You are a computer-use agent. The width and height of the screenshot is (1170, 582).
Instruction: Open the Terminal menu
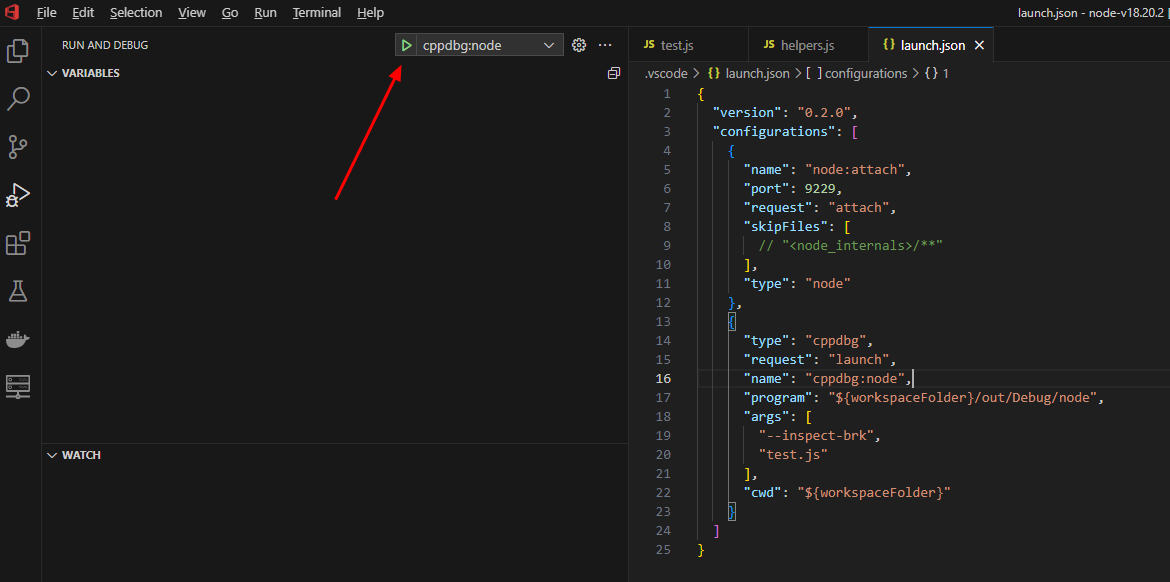pyautogui.click(x=316, y=13)
